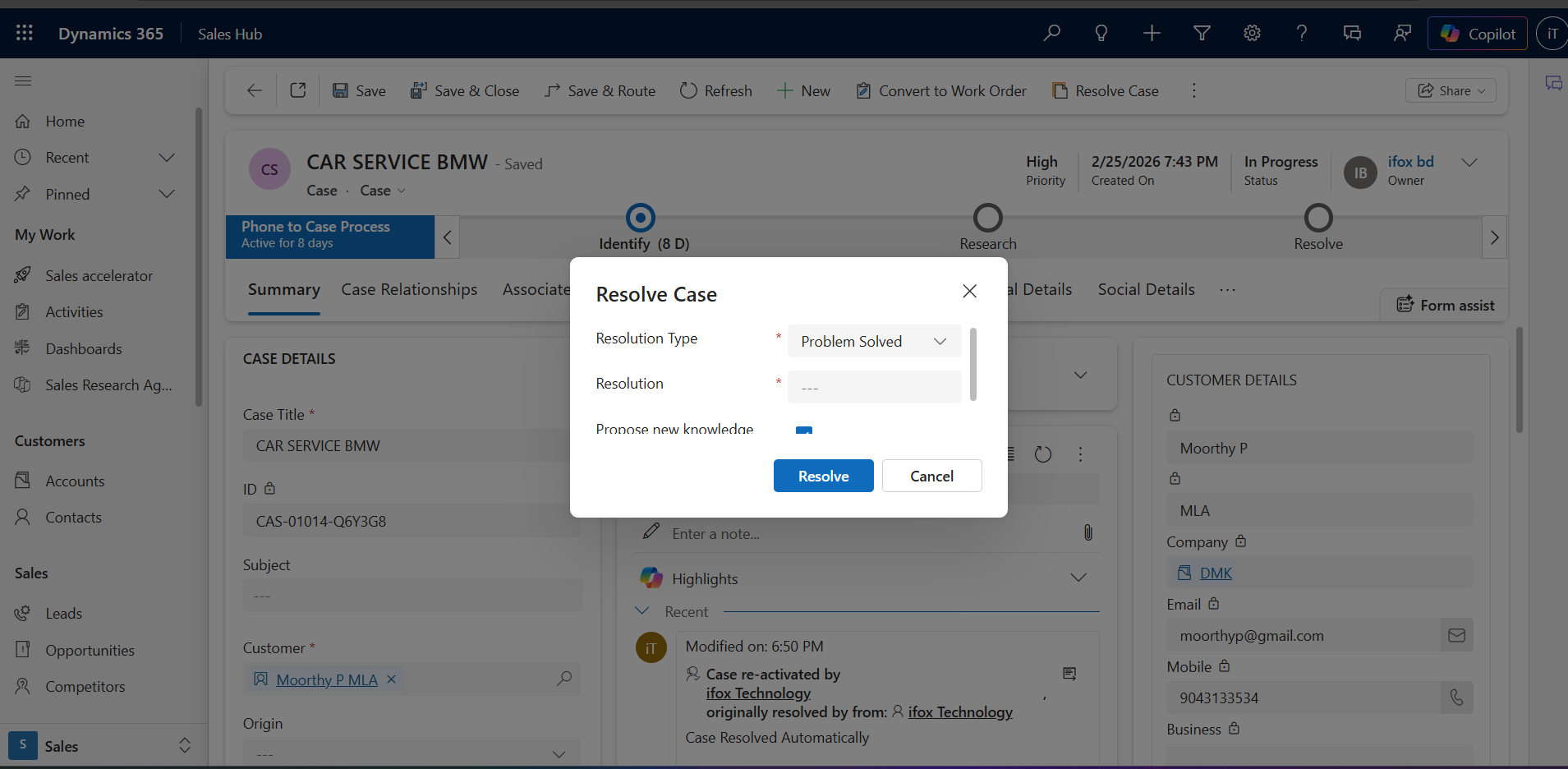
Task: Open the Sales accelerator workspace
Action: [x=99, y=275]
